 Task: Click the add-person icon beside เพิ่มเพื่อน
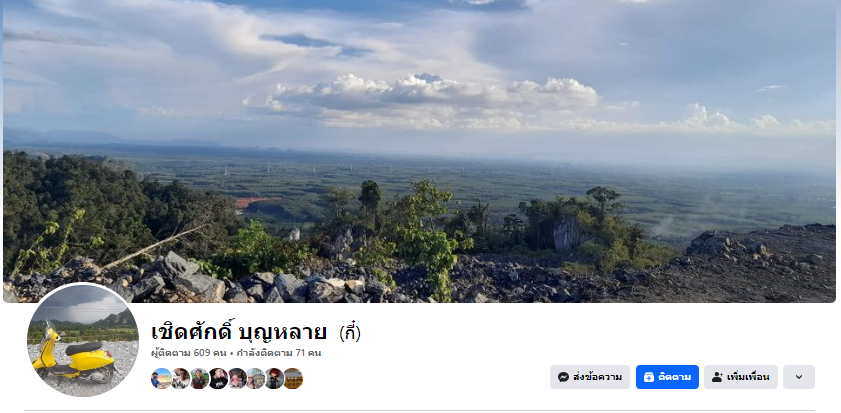[x=717, y=377]
